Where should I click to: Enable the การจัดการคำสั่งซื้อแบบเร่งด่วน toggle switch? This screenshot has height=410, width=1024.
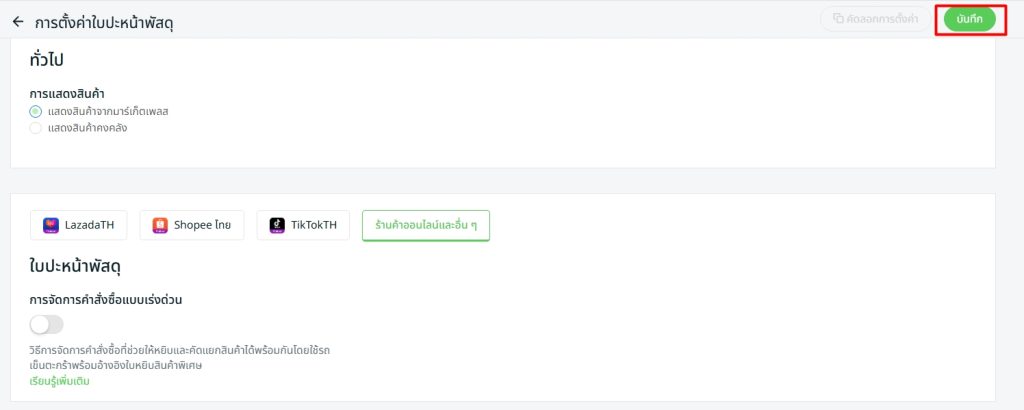point(47,324)
